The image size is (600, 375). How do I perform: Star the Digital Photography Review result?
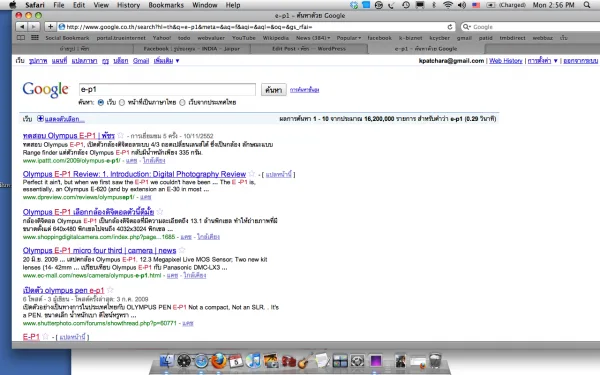click(251, 173)
